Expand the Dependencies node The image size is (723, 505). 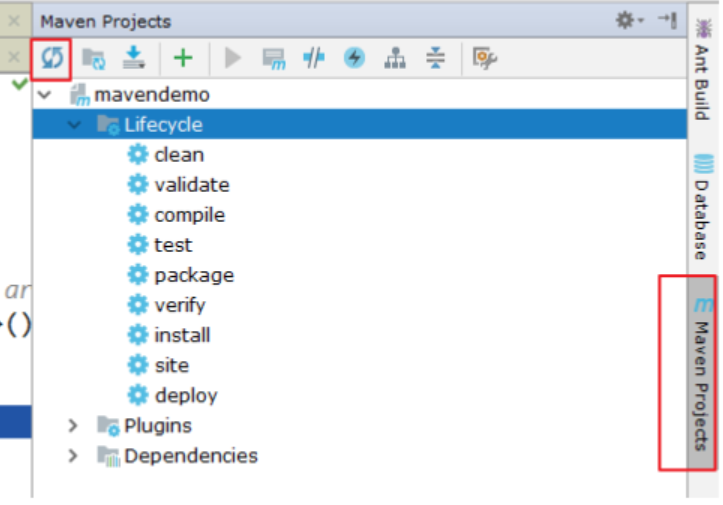pos(73,456)
